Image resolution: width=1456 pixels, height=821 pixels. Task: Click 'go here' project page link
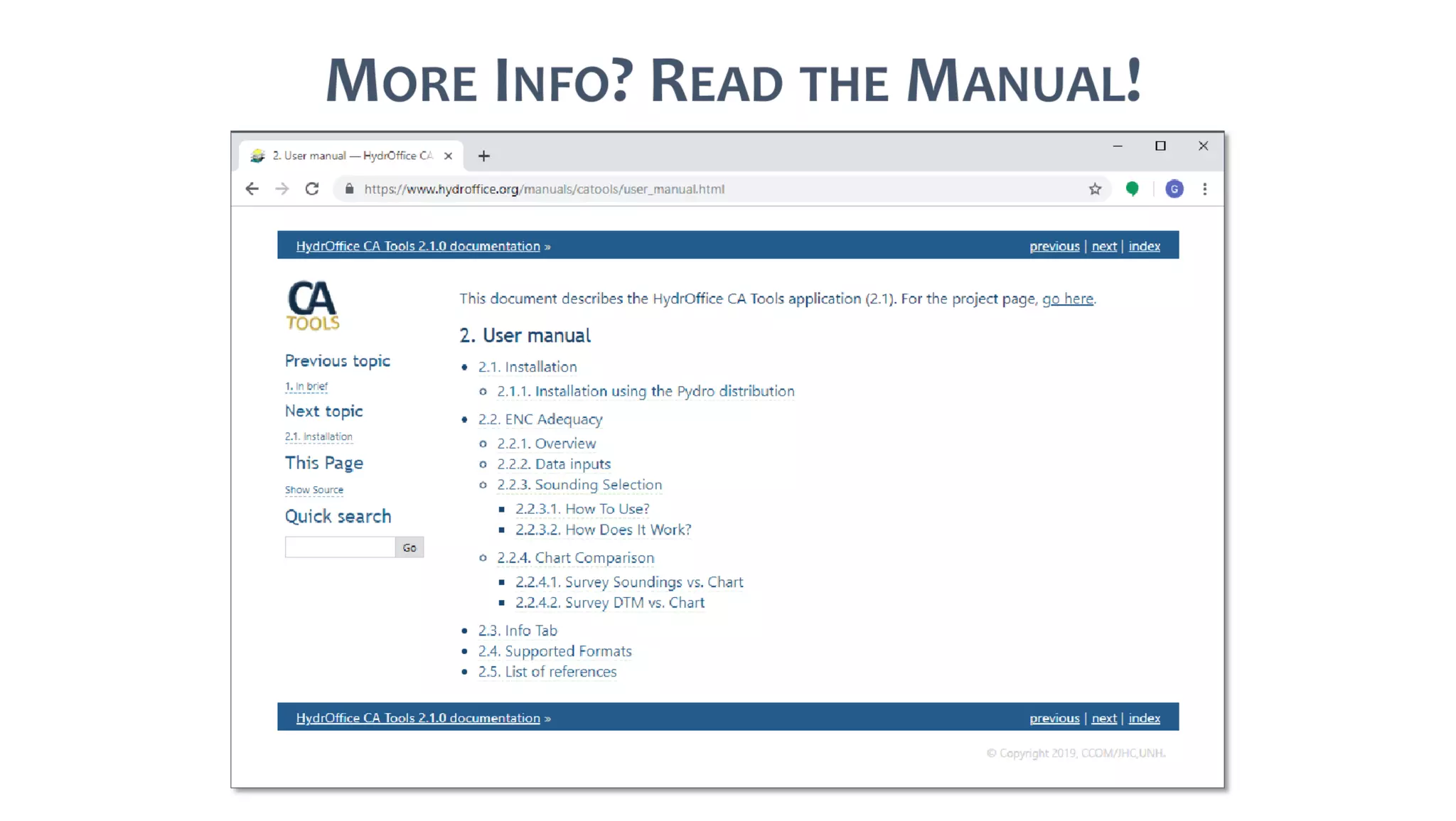pyautogui.click(x=1067, y=299)
